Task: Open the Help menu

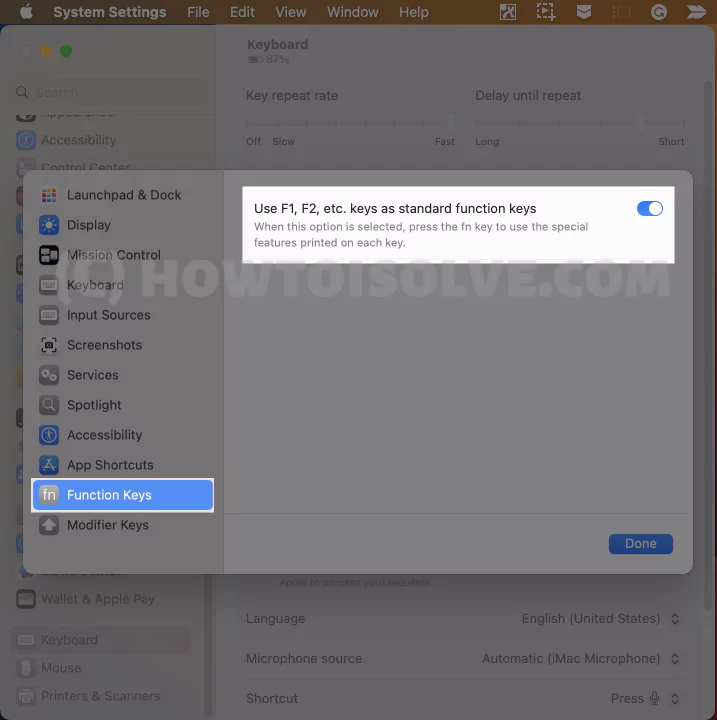Action: coord(413,12)
